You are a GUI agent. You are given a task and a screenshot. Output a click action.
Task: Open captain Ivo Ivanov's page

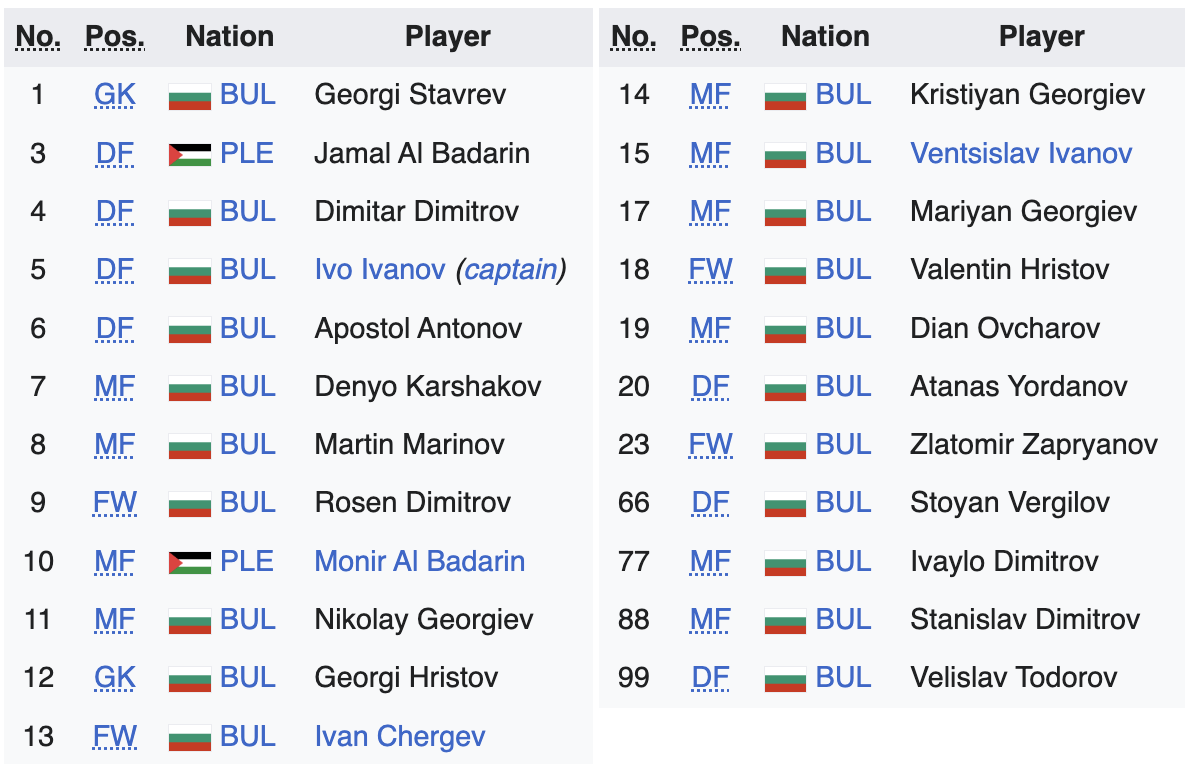coord(380,270)
